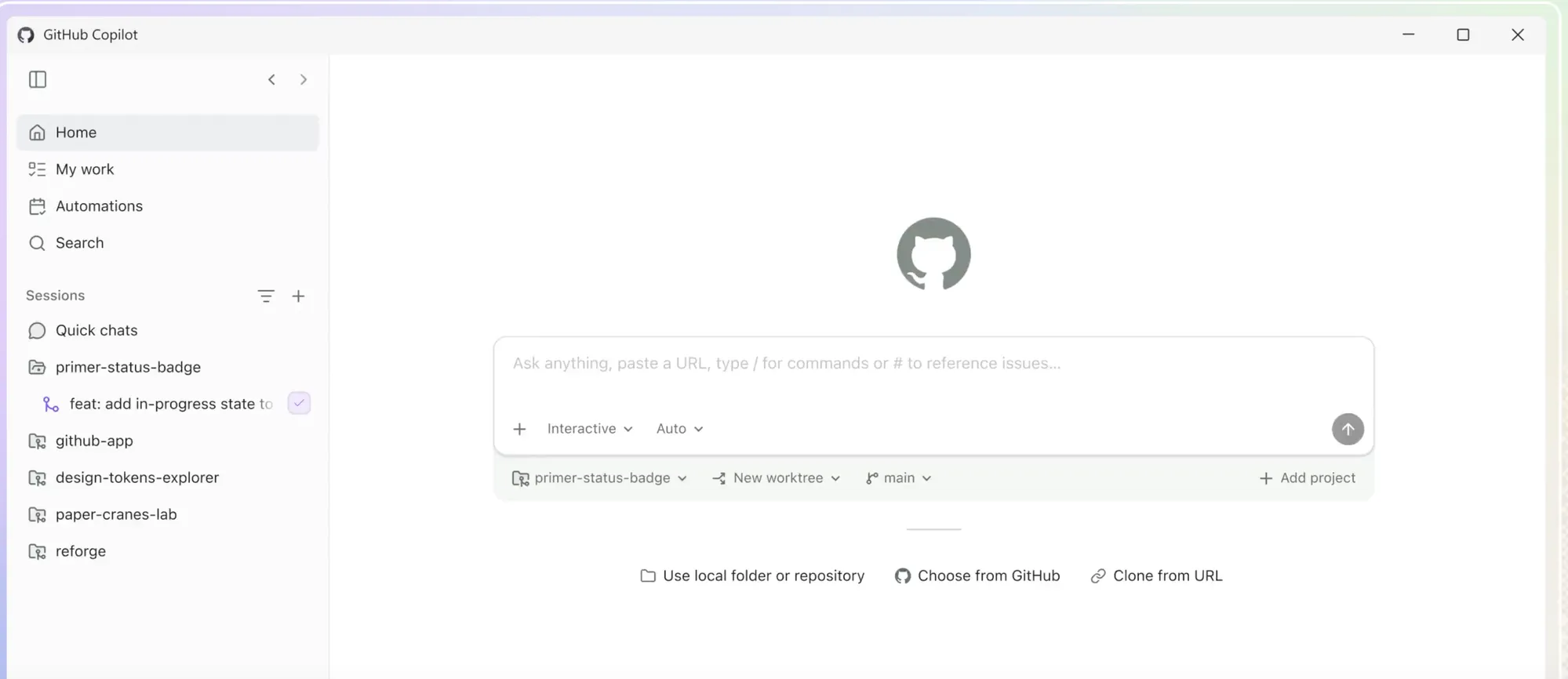Open the main branch dropdown
This screenshot has height=679, width=1568.
[899, 478]
